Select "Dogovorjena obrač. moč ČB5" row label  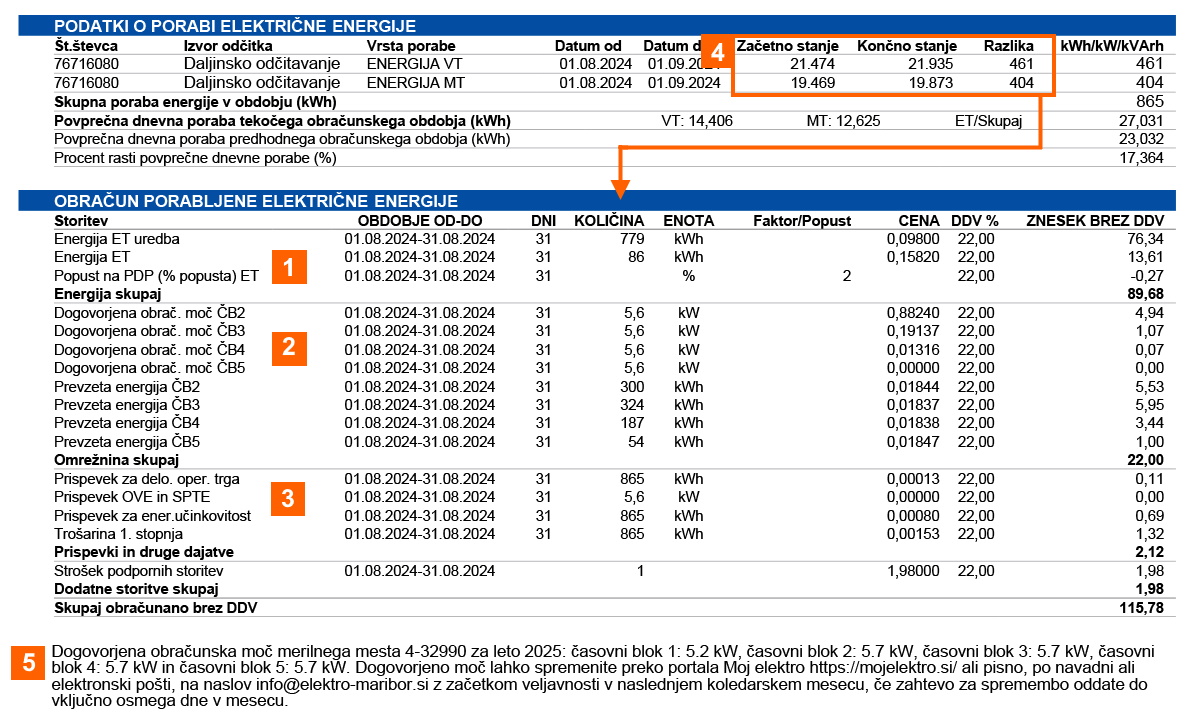pyautogui.click(x=150, y=368)
